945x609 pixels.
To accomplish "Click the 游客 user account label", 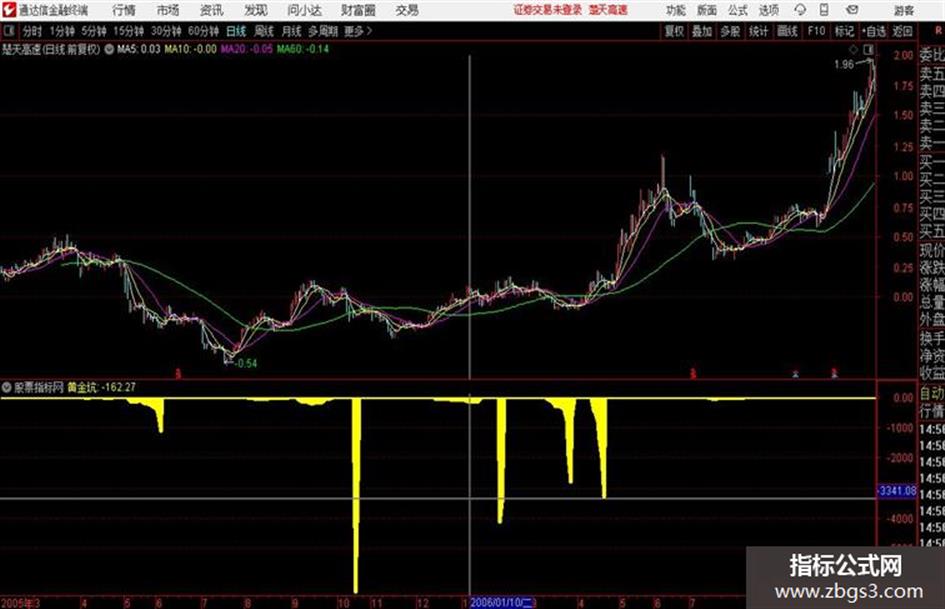I will point(903,10).
